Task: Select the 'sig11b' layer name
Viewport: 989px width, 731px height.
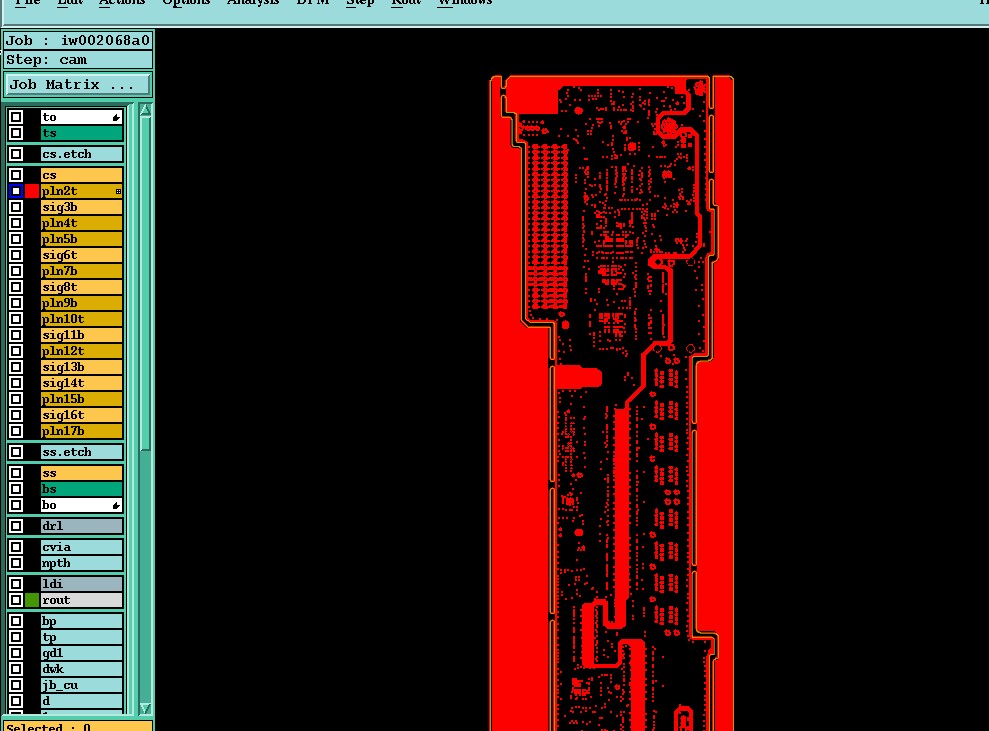Action: (81, 335)
